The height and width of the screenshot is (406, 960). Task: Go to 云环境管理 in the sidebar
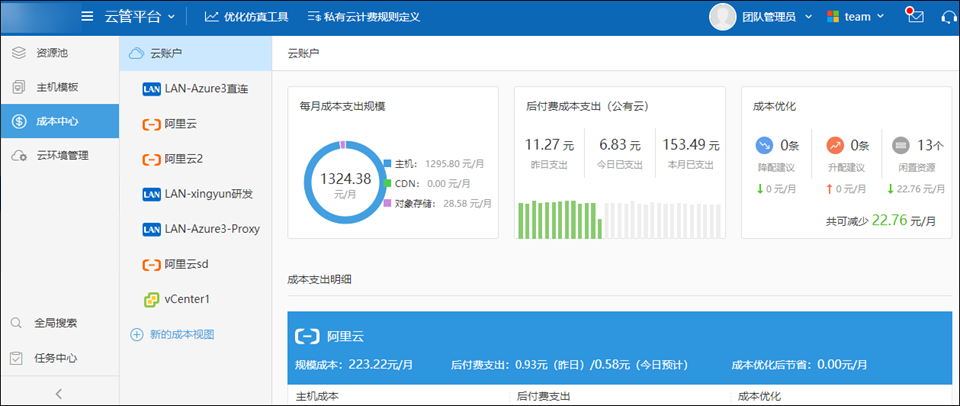pyautogui.click(x=62, y=156)
